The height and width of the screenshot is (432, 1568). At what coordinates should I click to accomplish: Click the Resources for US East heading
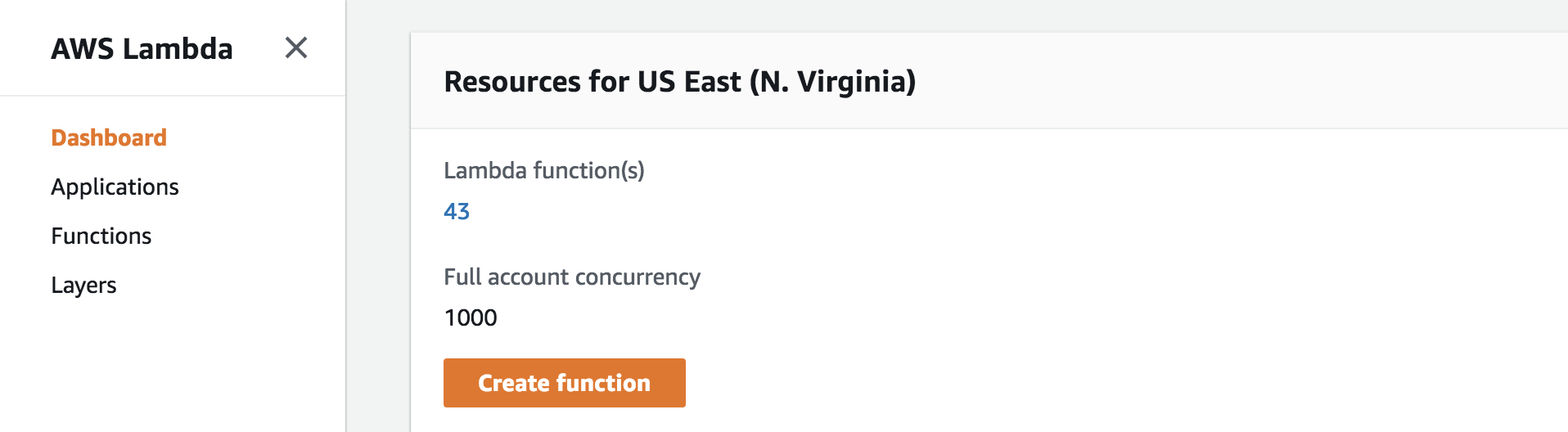coord(679,82)
